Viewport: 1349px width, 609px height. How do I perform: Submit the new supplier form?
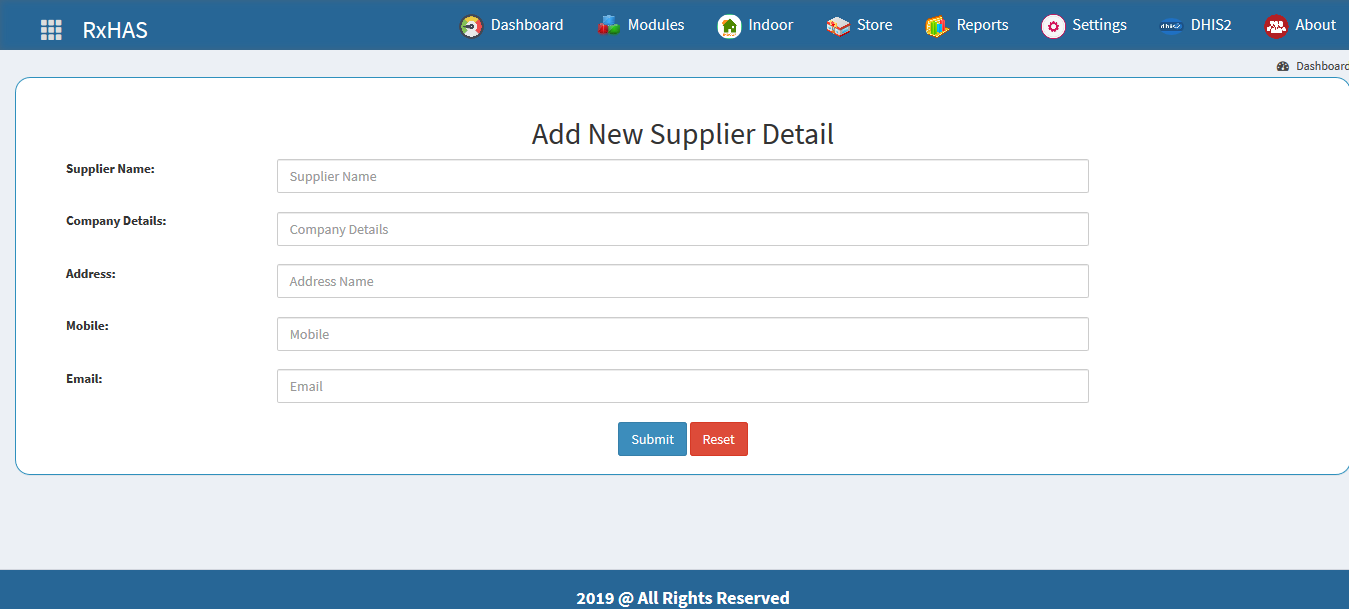coord(651,438)
